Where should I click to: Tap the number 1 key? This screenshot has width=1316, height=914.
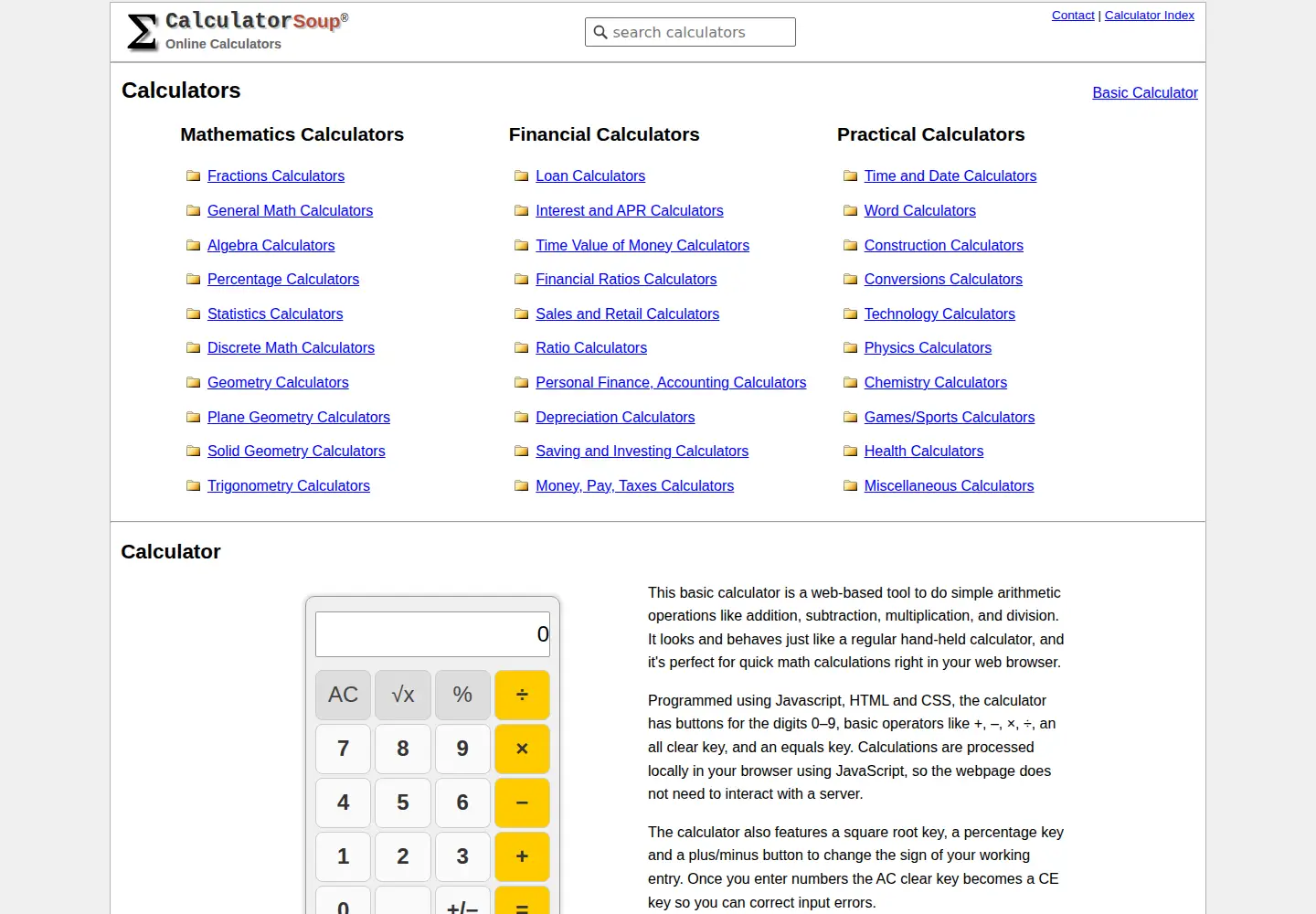coord(344,856)
